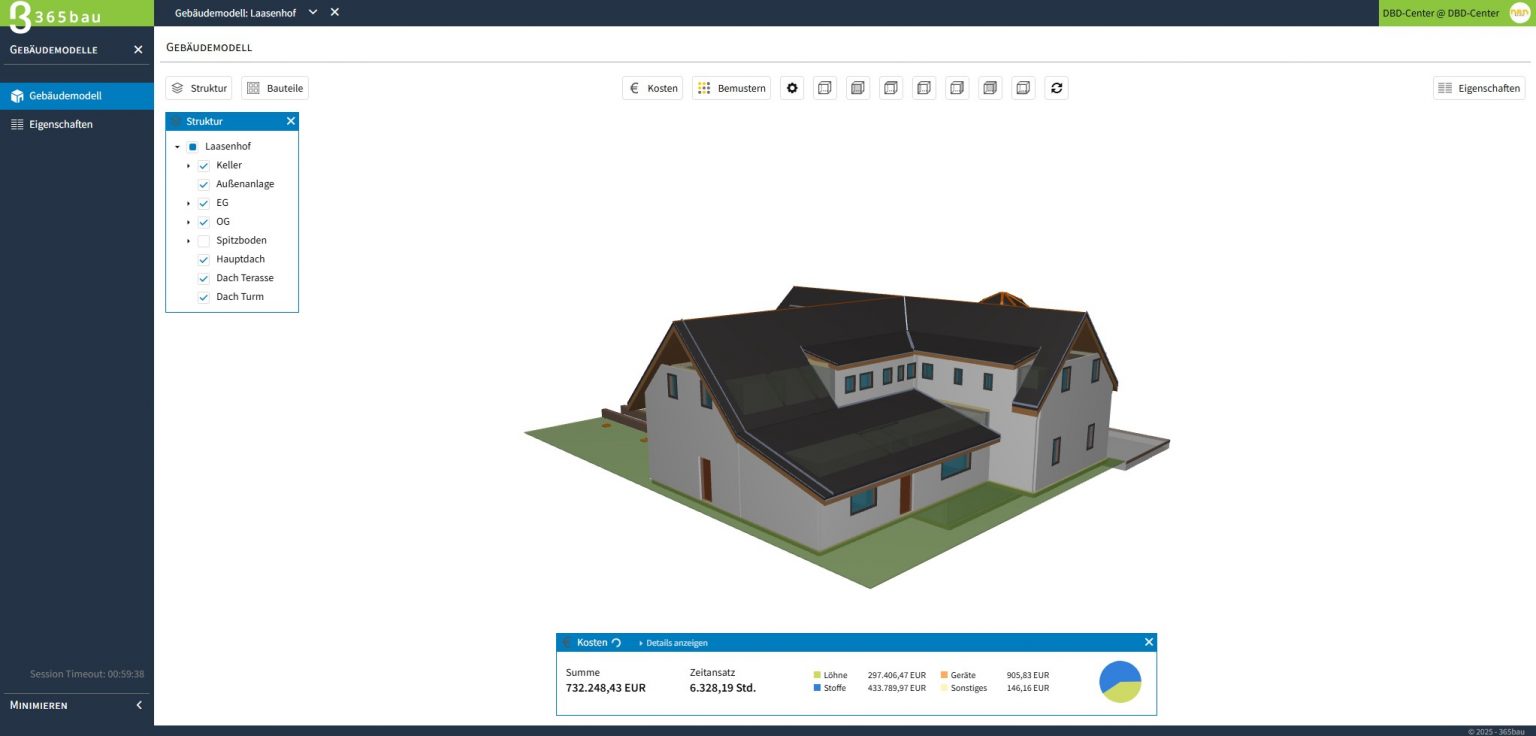Toggle the Außenanlage checkbox off
Image resolution: width=1536 pixels, height=736 pixels.
204,185
